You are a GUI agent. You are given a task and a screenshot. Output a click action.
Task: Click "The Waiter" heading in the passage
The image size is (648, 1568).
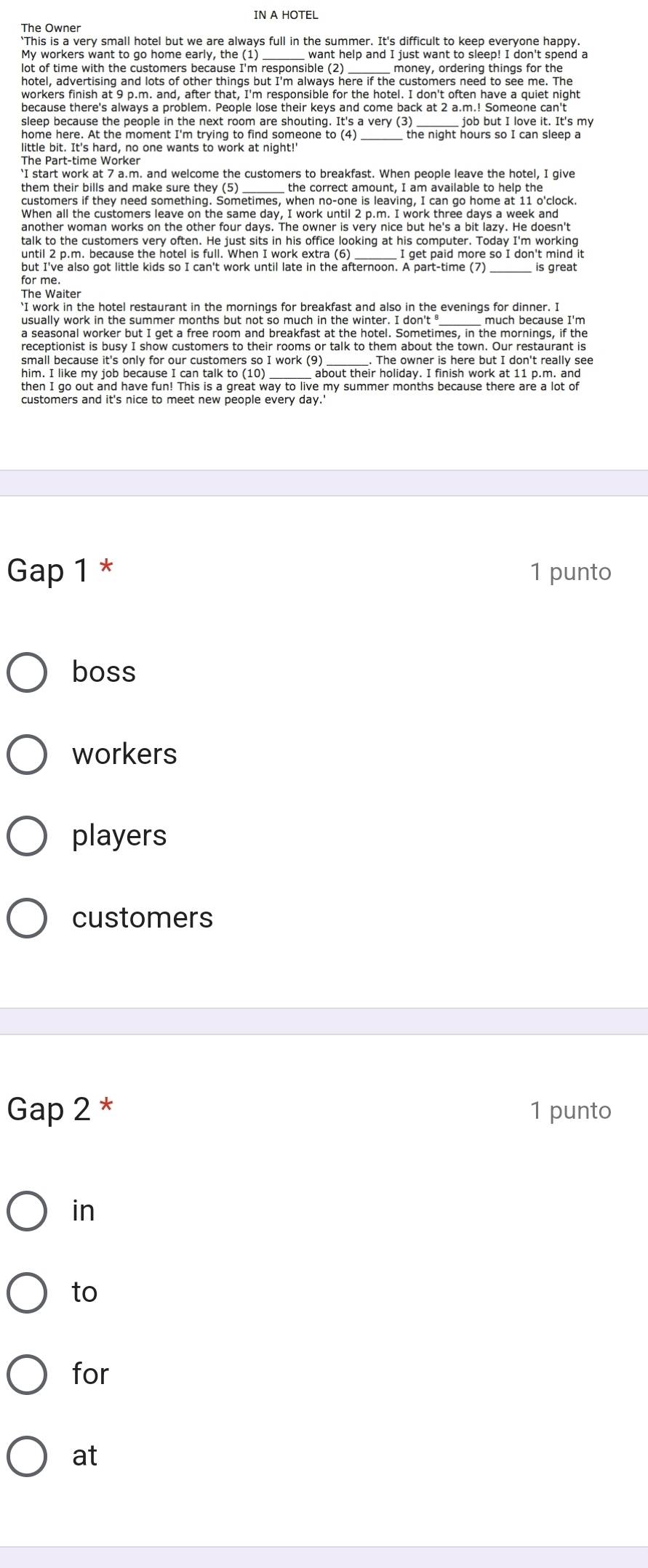point(52,294)
